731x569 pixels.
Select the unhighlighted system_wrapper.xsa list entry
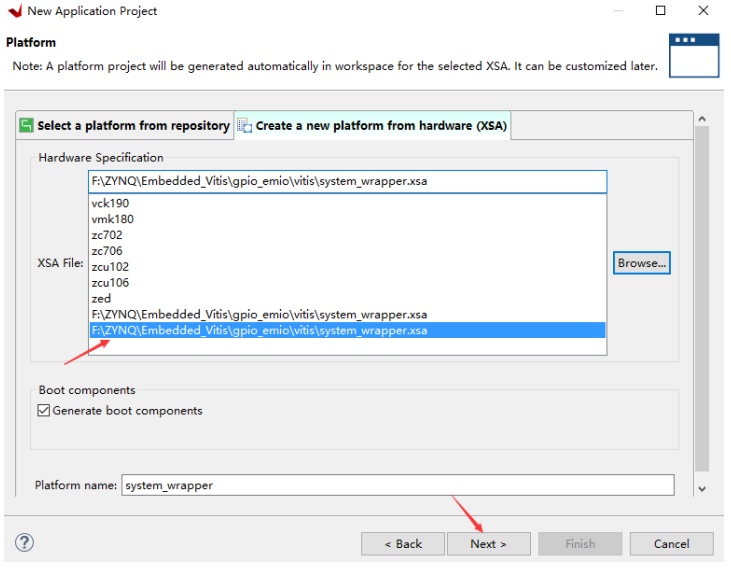(347, 315)
